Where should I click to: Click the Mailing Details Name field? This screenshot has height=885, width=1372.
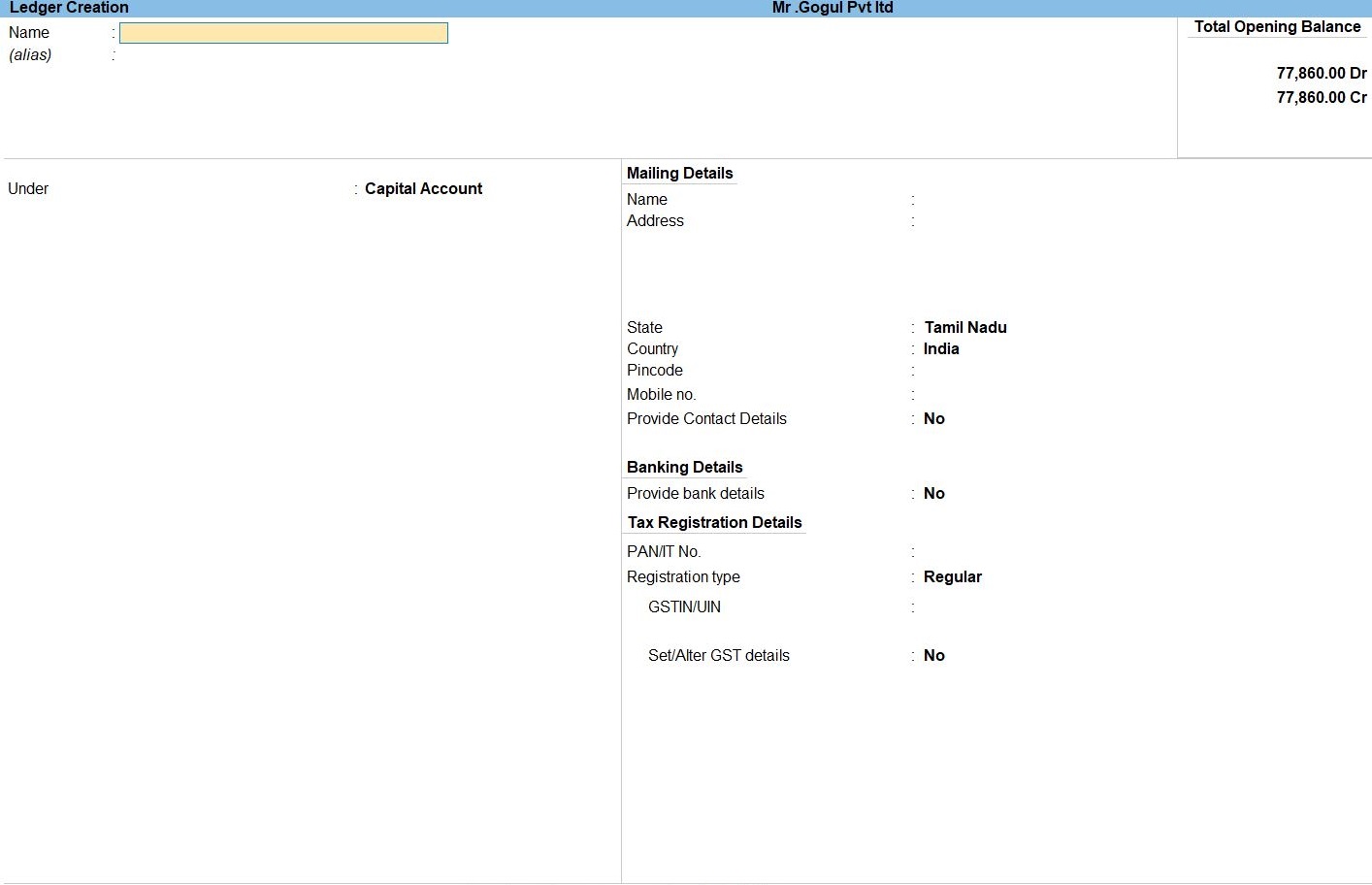pos(1019,200)
